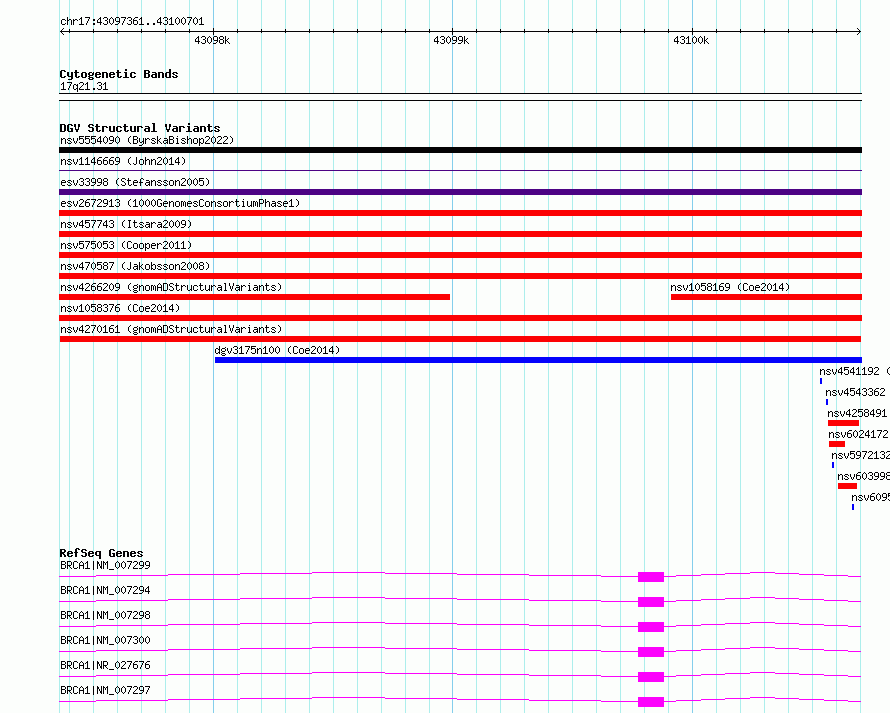Click the 43099k ruler label
The image size is (890, 713).
(x=451, y=40)
